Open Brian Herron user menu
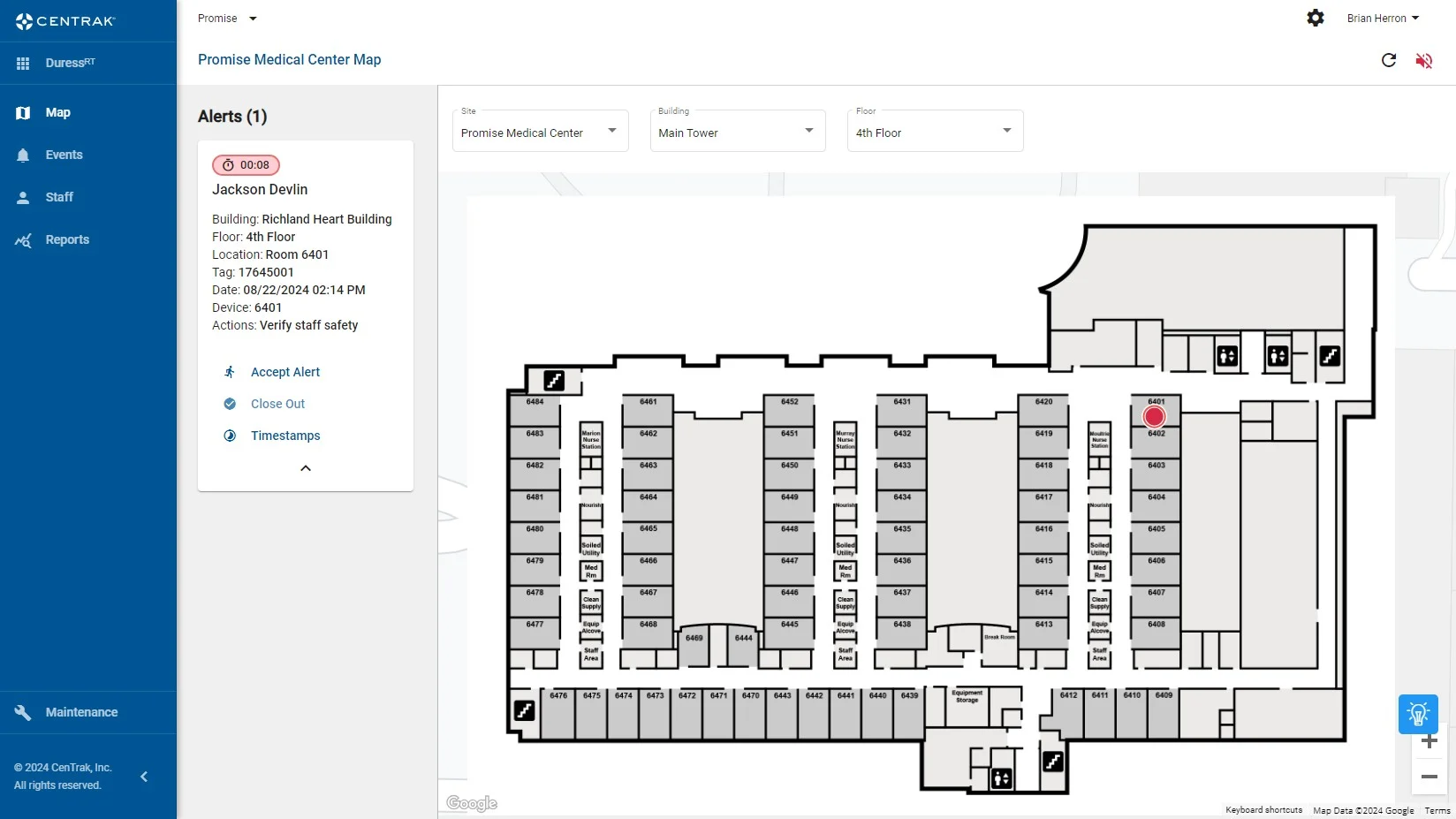Viewport: 1456px width, 819px height. 1383,19
